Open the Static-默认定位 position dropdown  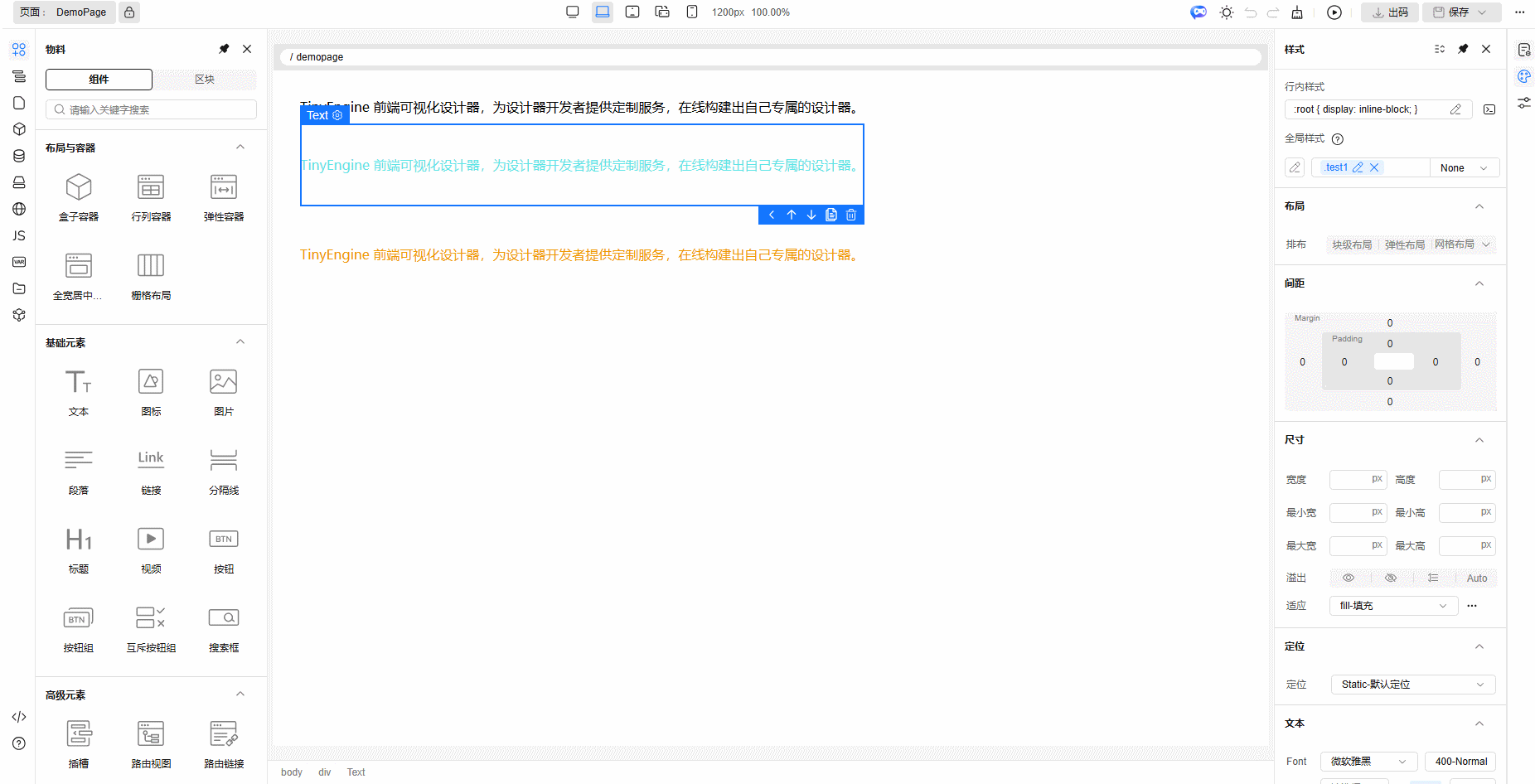tap(1413, 685)
